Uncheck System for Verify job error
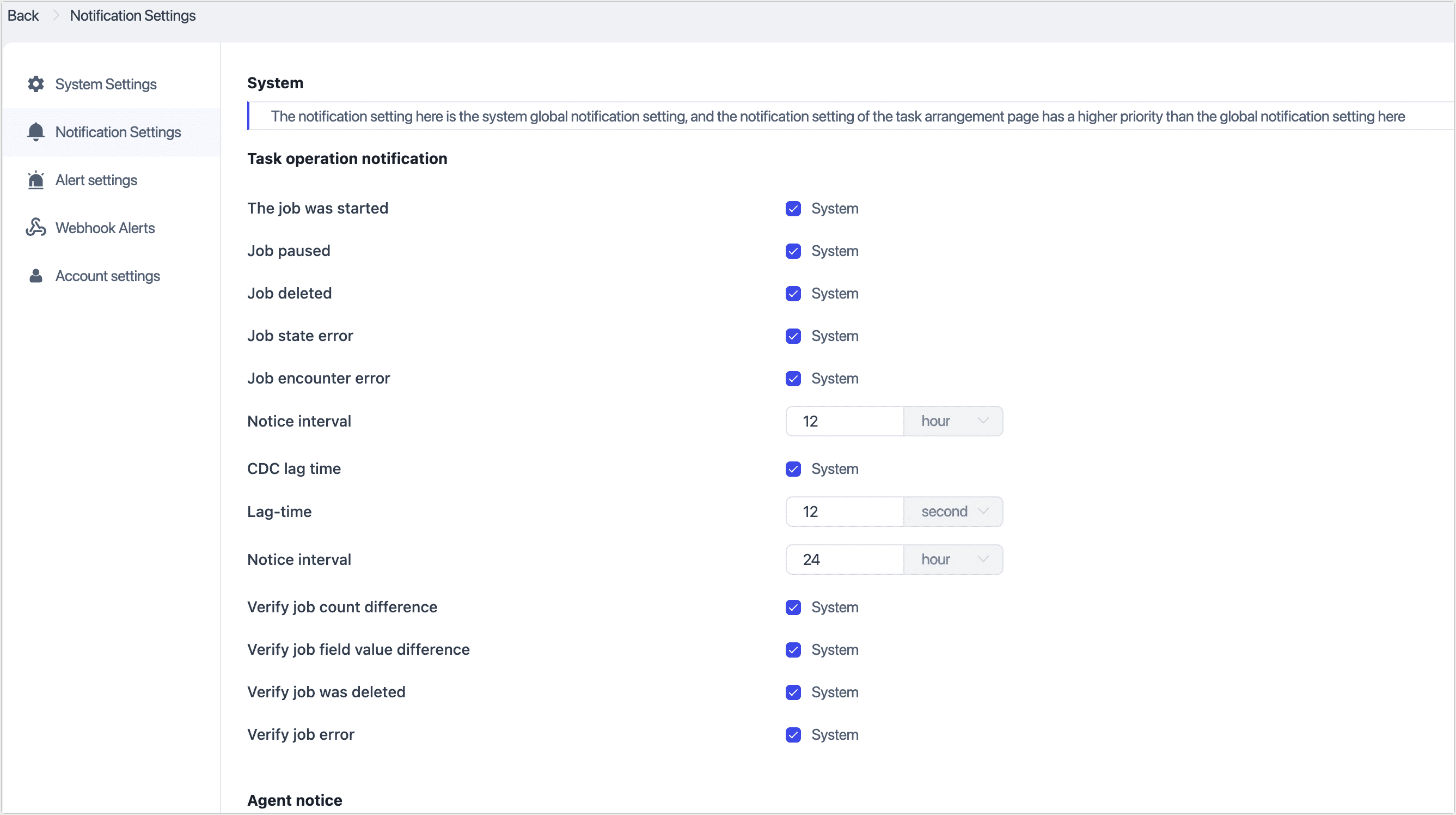This screenshot has height=815, width=1456. coord(793,735)
